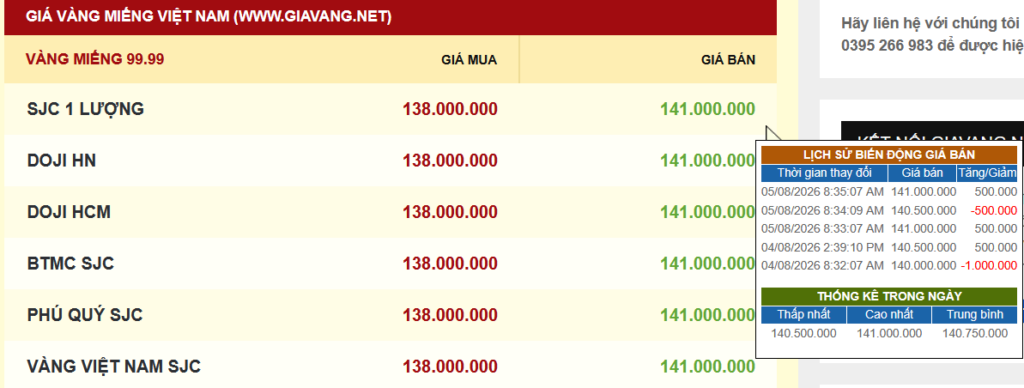Click the Cao nhất statistics header
1024x388 pixels.
888,315
